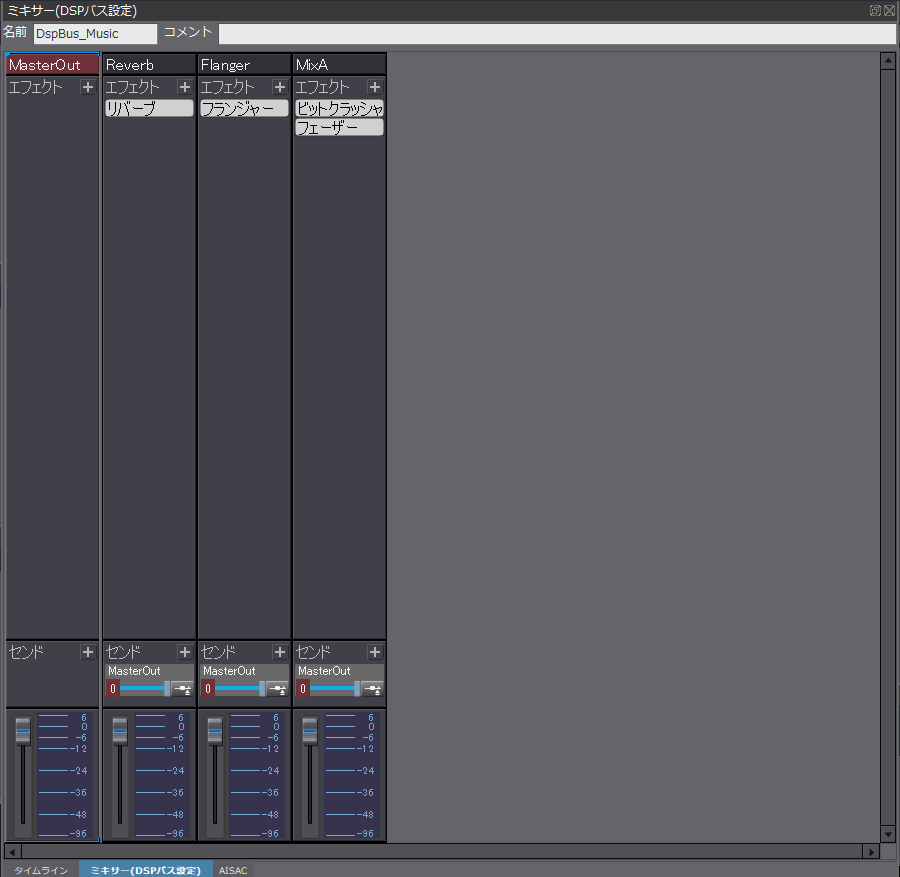Click Flanger send level slider
The width and height of the screenshot is (900, 877).
point(240,689)
